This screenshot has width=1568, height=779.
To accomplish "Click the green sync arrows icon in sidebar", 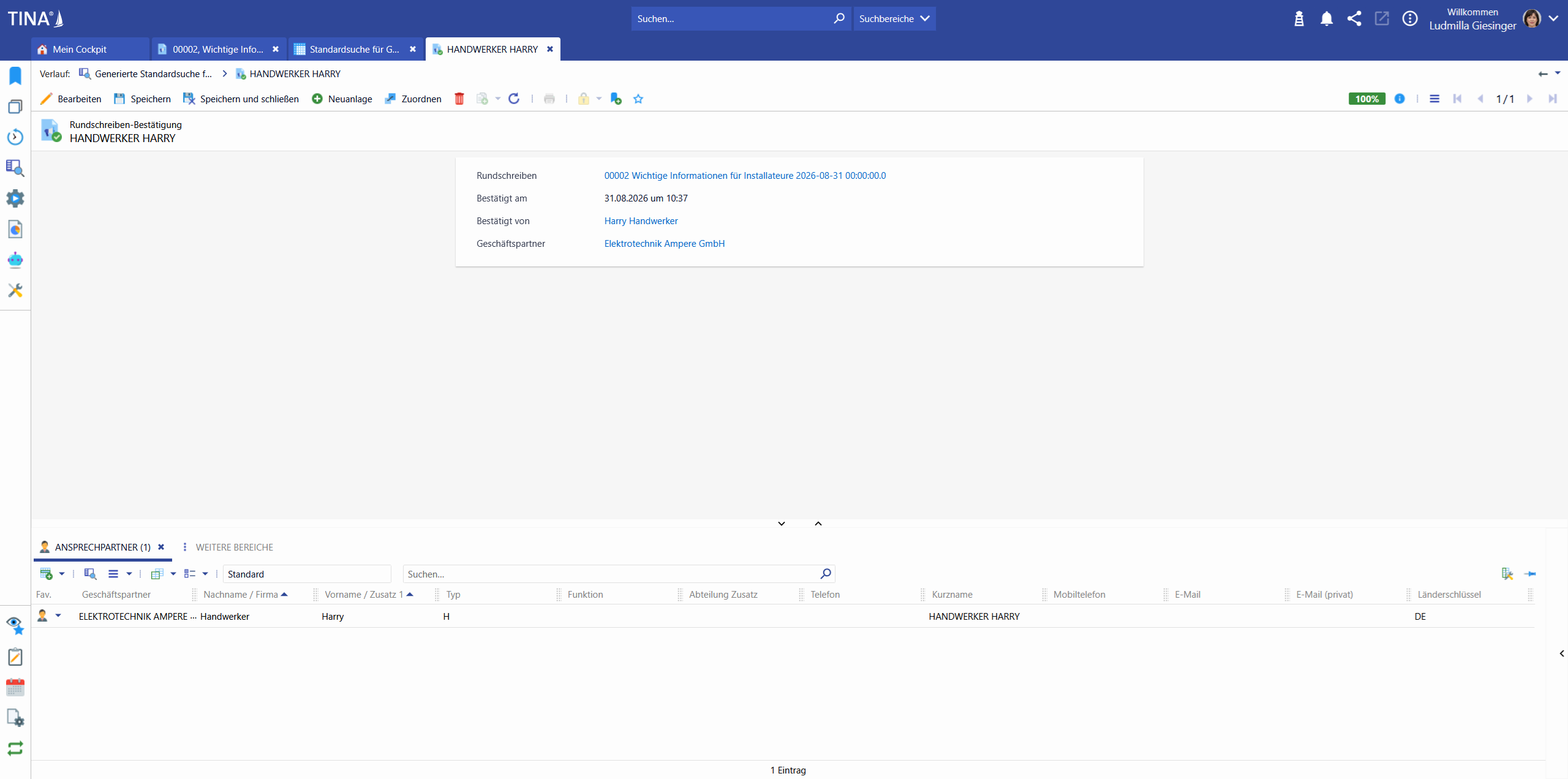I will [15, 748].
